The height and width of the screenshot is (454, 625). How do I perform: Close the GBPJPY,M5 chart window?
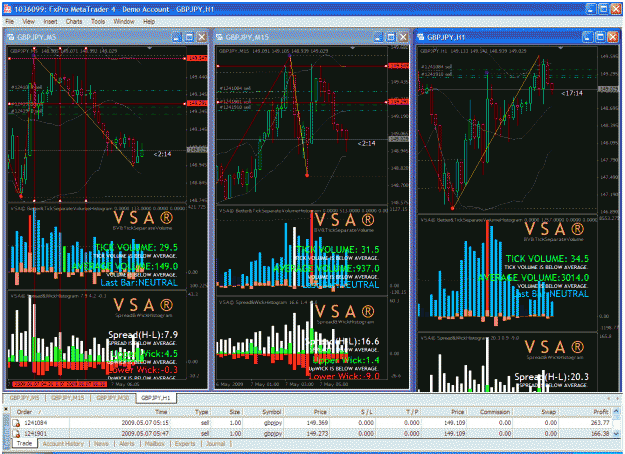pyautogui.click(x=202, y=37)
